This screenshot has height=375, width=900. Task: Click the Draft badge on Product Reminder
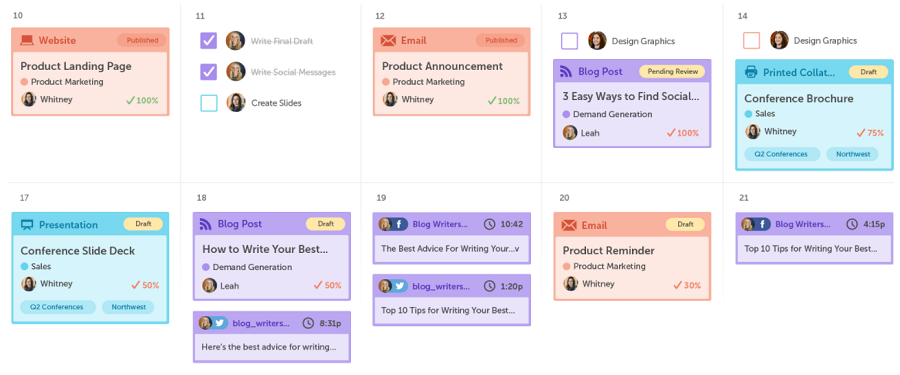[685, 225]
